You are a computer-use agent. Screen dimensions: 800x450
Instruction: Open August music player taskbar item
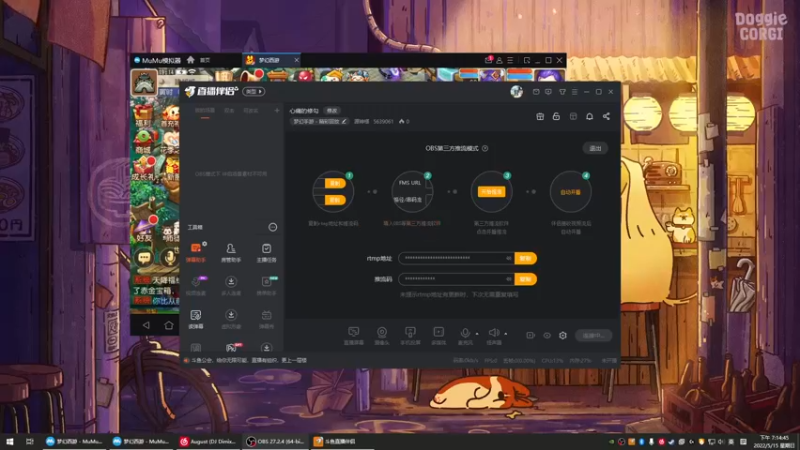(x=208, y=441)
